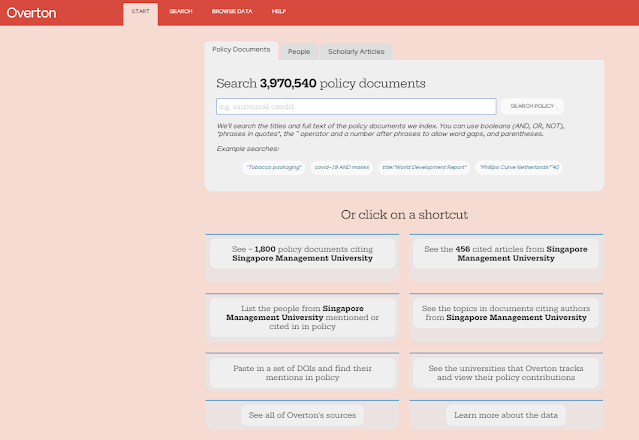
Task: Try the Phillips Curve Netherlands example search
Action: 519,167
